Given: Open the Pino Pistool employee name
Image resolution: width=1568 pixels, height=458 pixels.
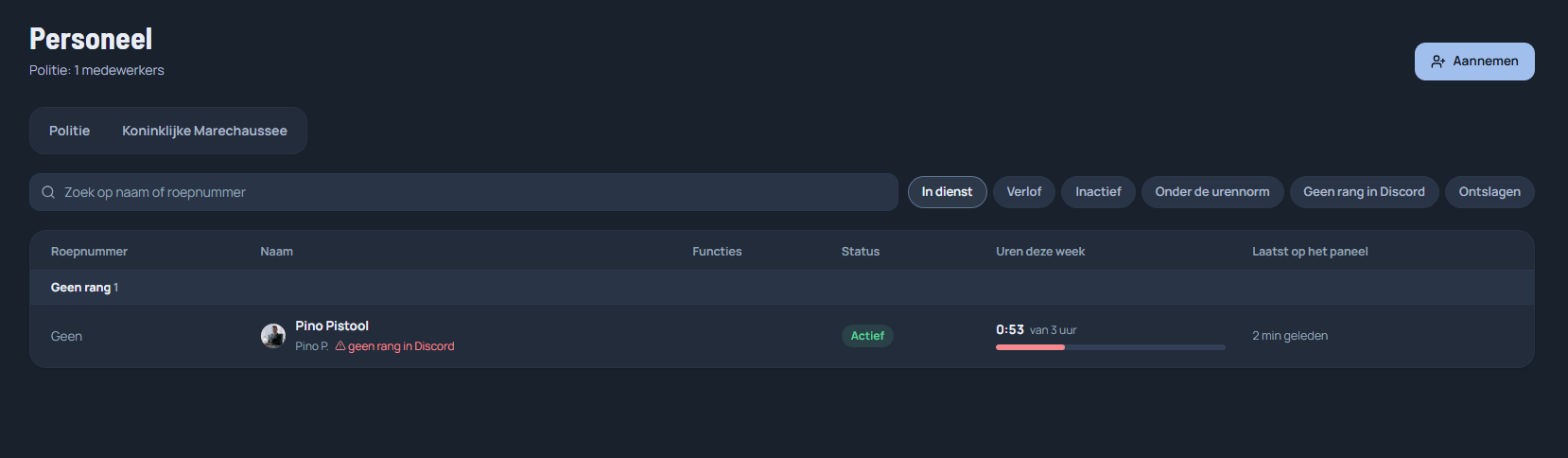Looking at the screenshot, I should [332, 326].
